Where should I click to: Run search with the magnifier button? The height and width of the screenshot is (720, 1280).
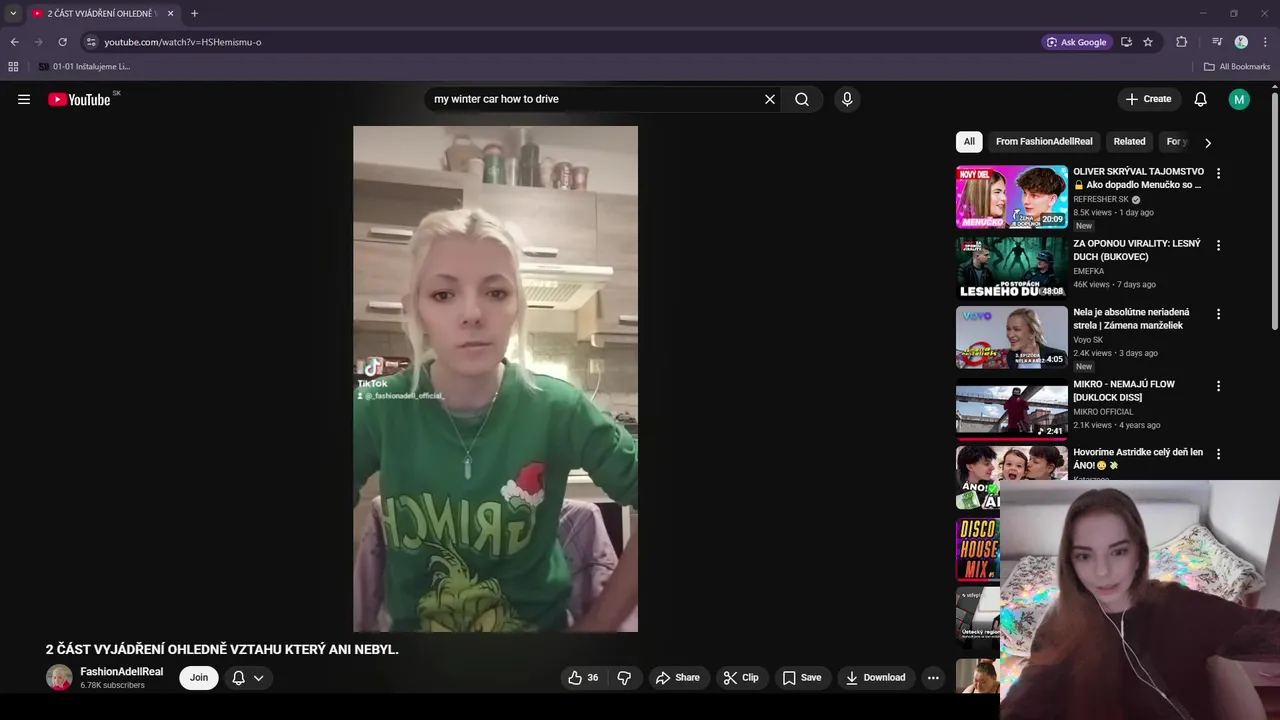coord(802,99)
